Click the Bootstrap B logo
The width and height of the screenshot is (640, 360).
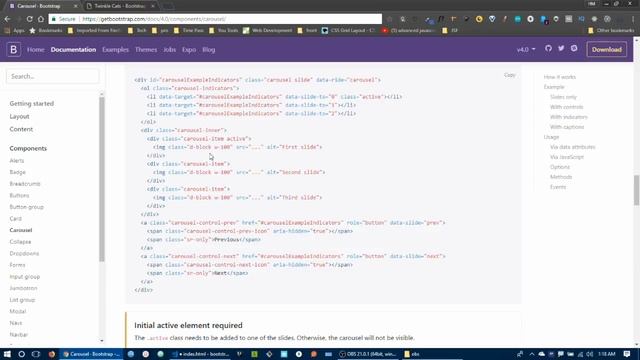13,49
